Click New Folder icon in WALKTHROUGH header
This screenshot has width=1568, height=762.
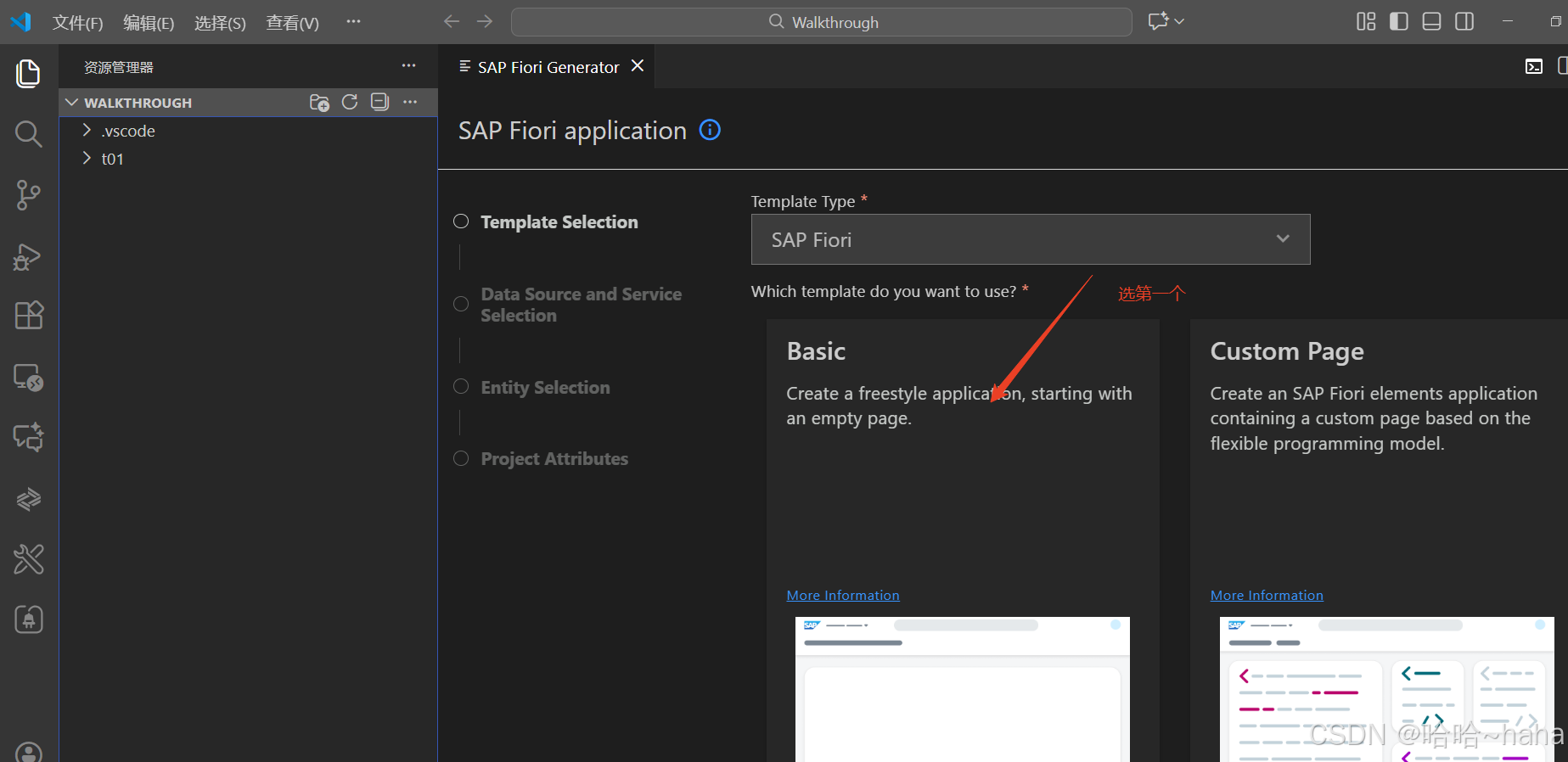319,103
